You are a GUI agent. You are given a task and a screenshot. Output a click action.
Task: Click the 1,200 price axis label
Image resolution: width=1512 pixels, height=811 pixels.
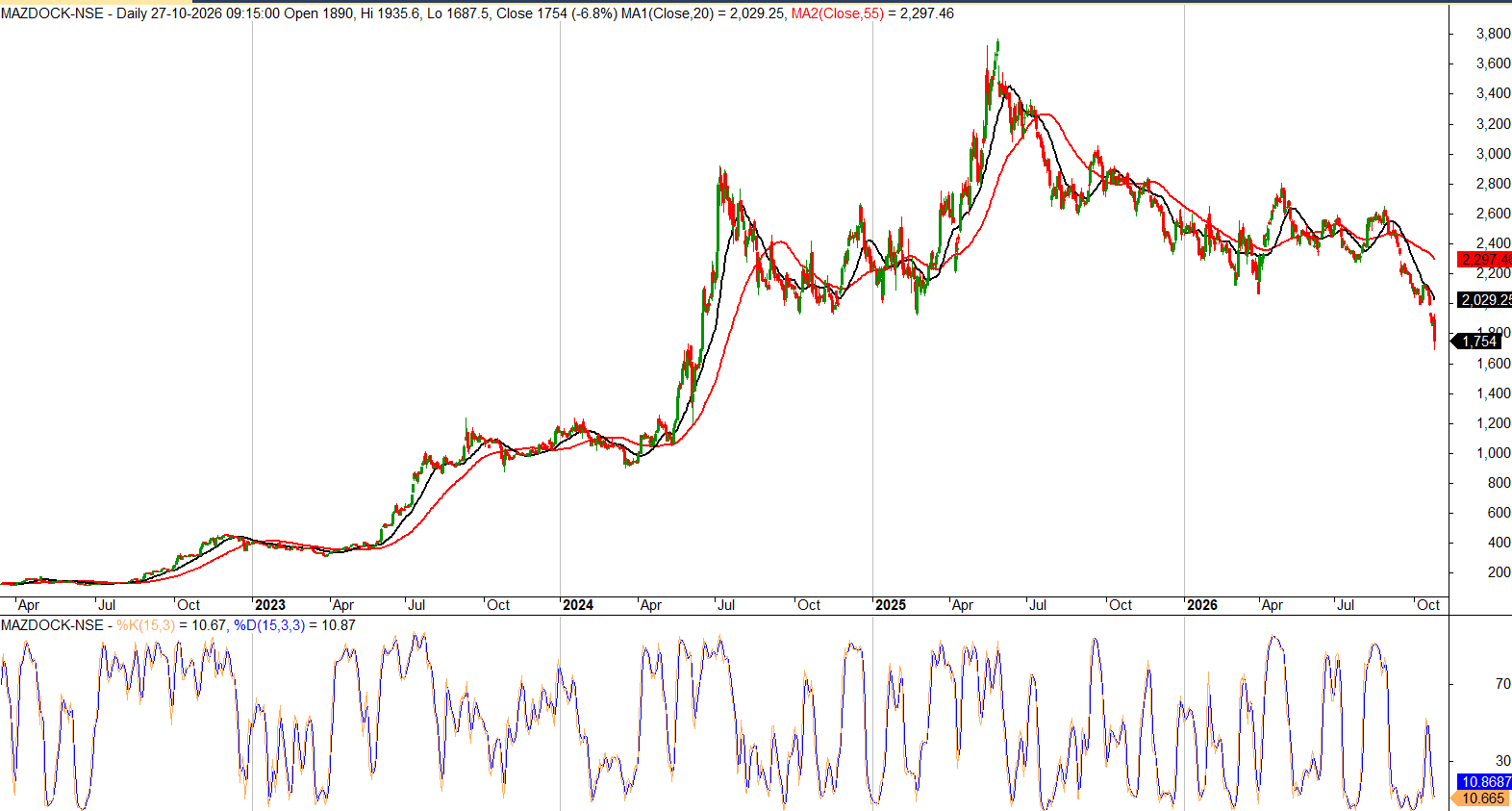pyautogui.click(x=1493, y=423)
